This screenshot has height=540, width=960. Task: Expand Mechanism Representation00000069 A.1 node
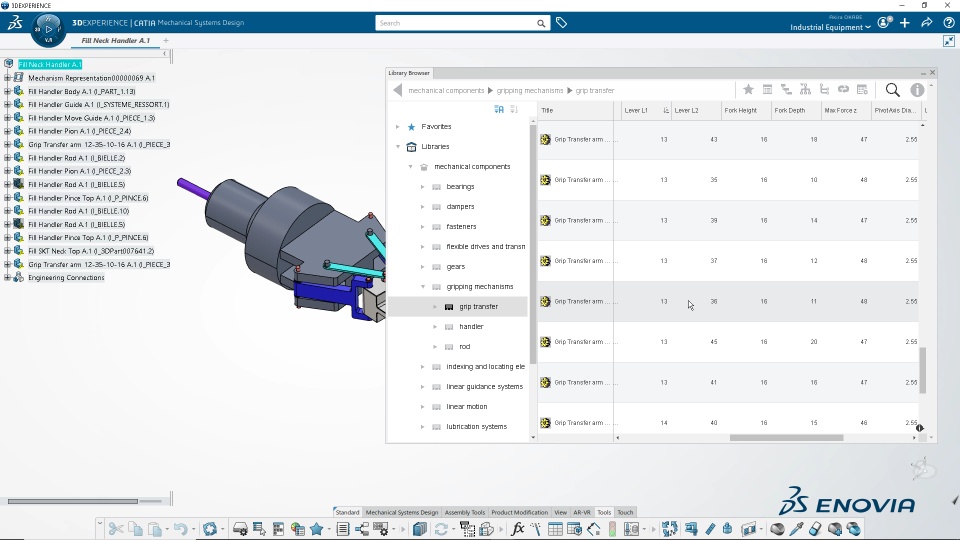[7, 78]
